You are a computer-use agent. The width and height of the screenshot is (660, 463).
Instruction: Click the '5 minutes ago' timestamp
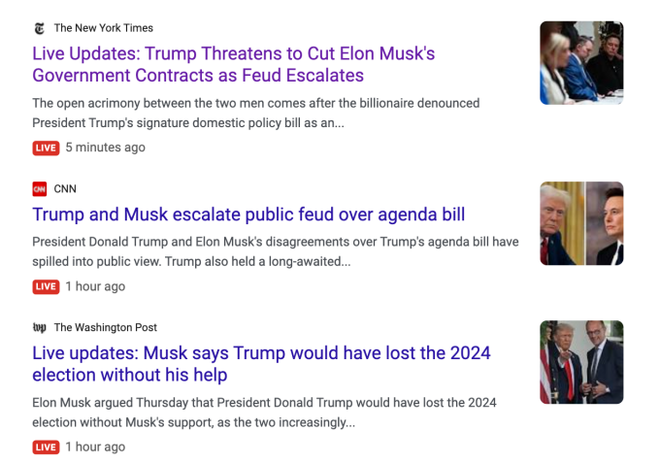[105, 148]
